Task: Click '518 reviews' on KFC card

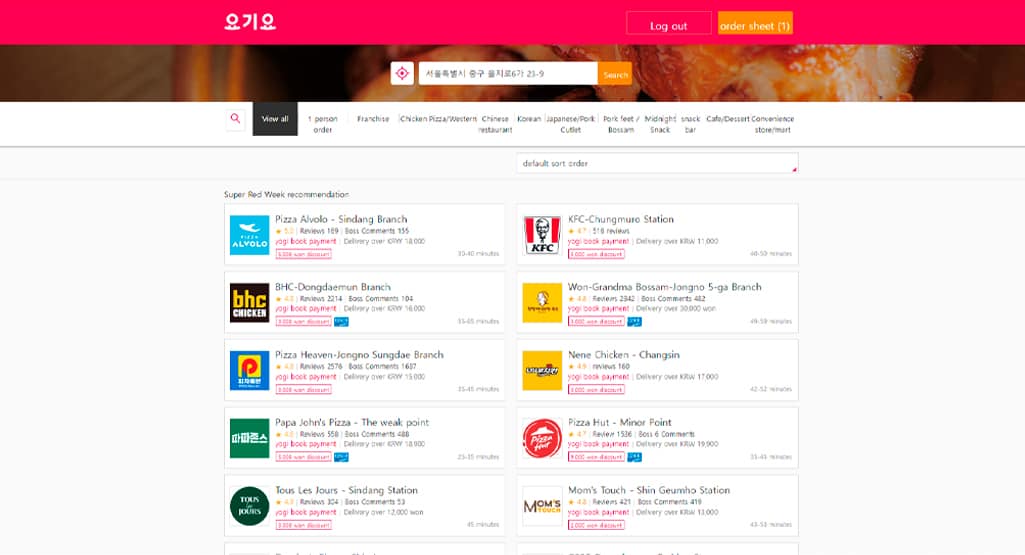Action: [611, 231]
